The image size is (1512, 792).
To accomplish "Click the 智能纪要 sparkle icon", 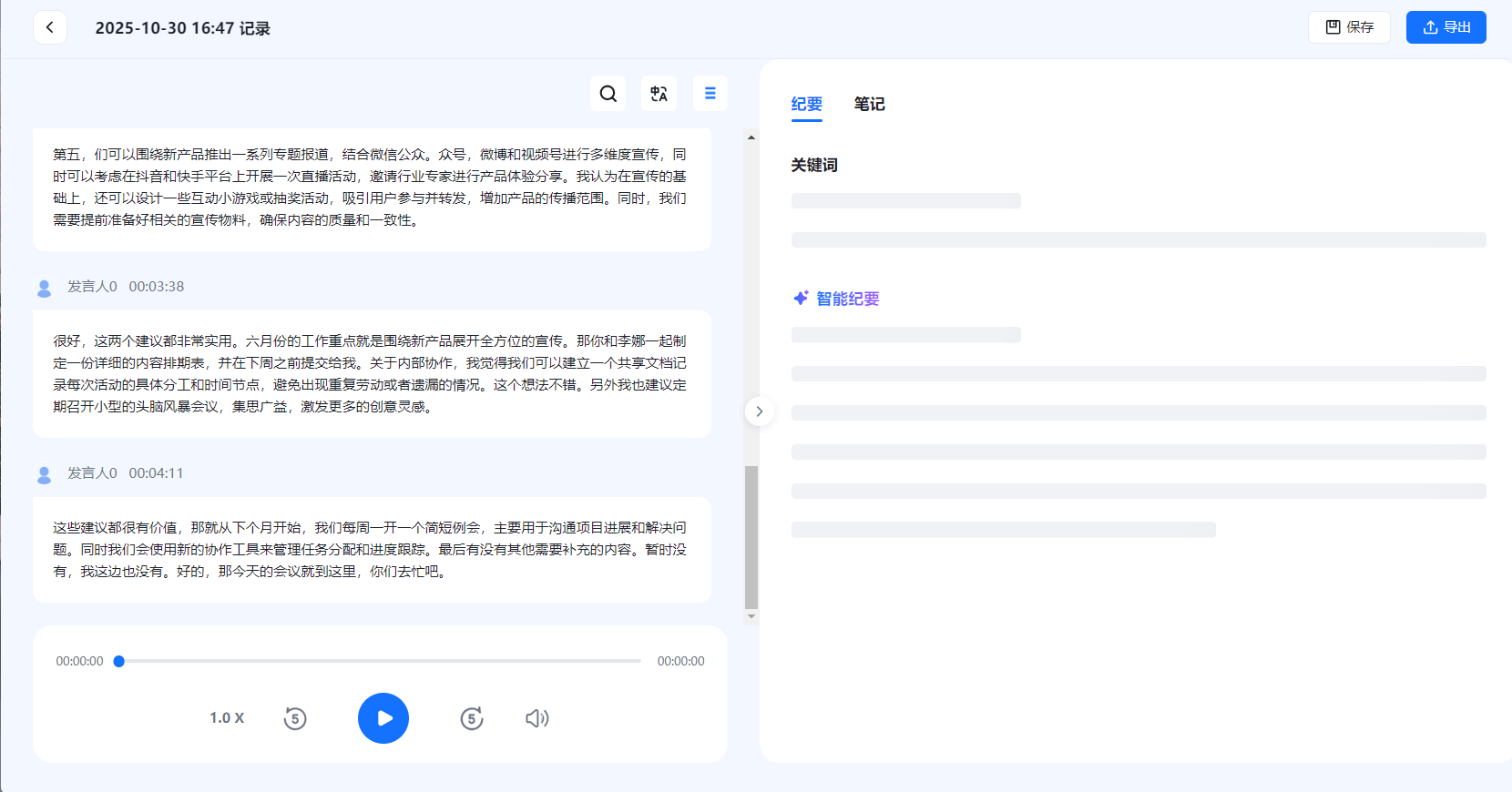I will 801,299.
